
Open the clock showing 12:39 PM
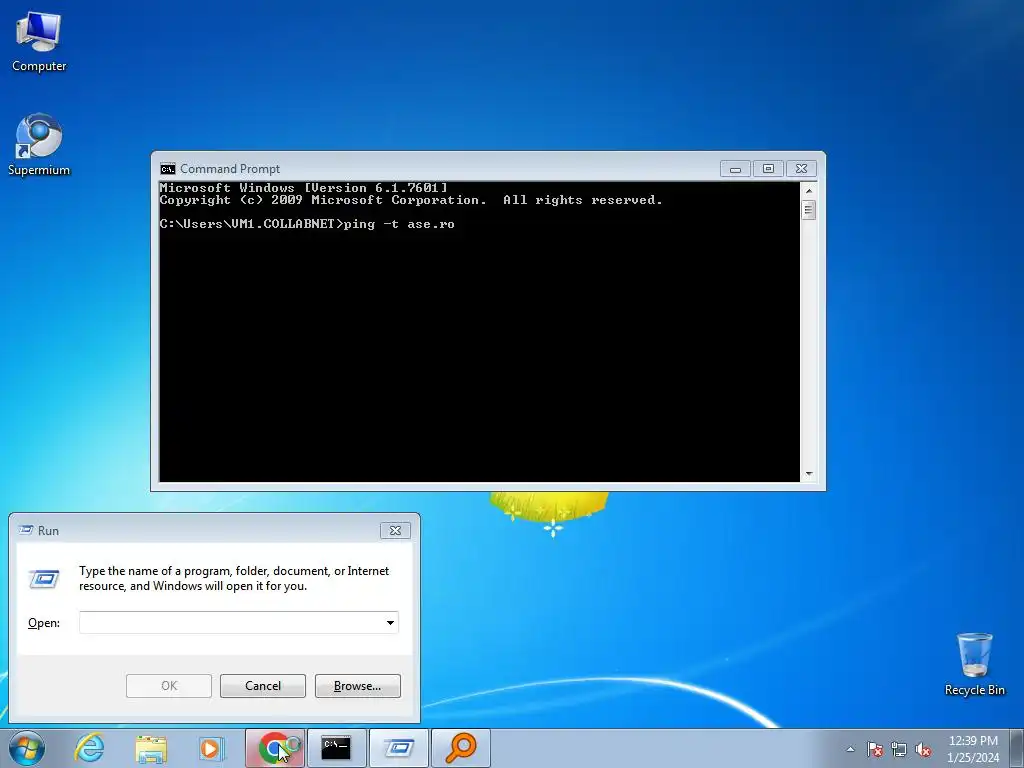[x=973, y=741]
